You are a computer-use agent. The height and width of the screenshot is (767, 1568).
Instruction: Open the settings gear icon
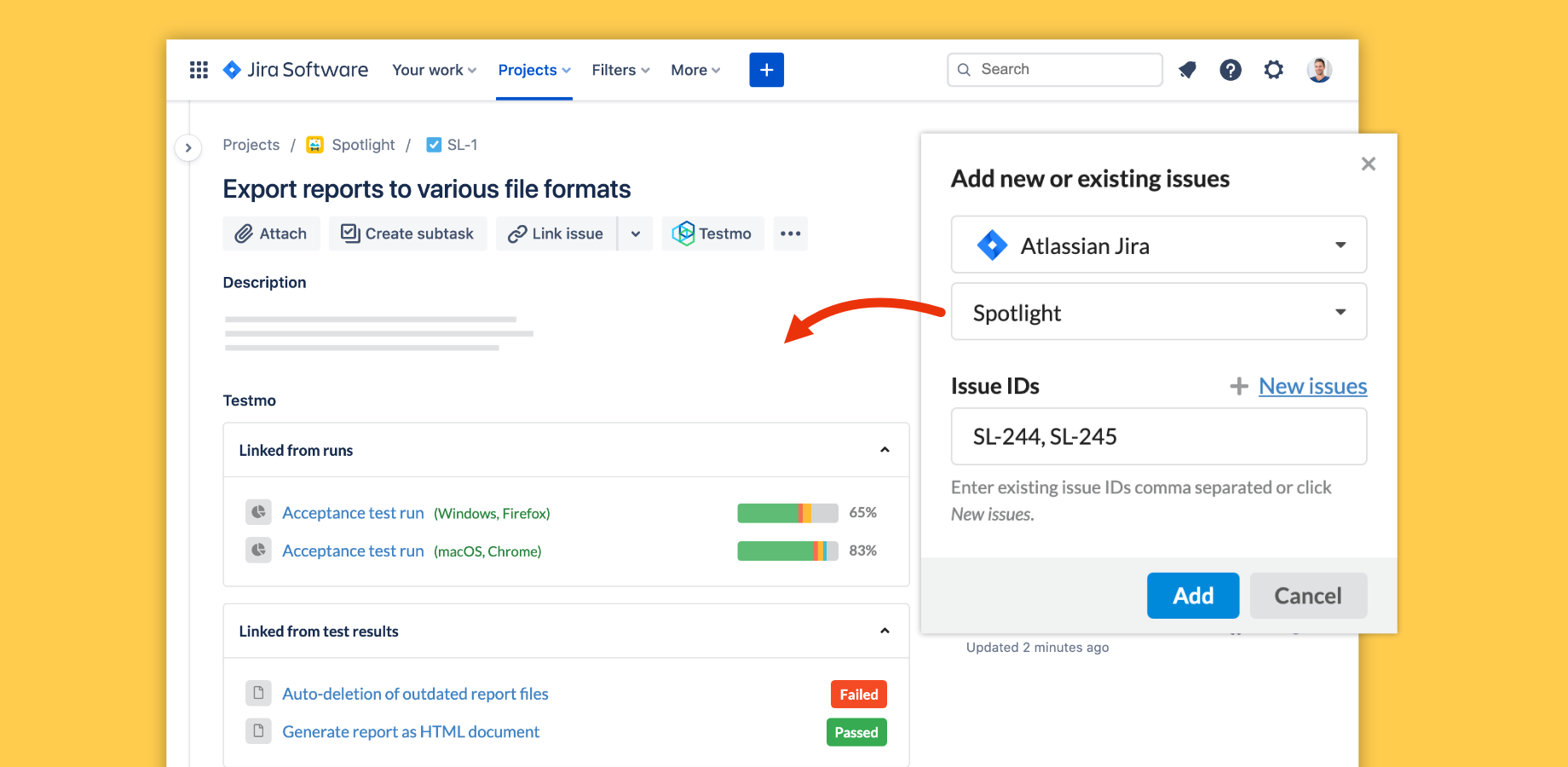(1273, 70)
